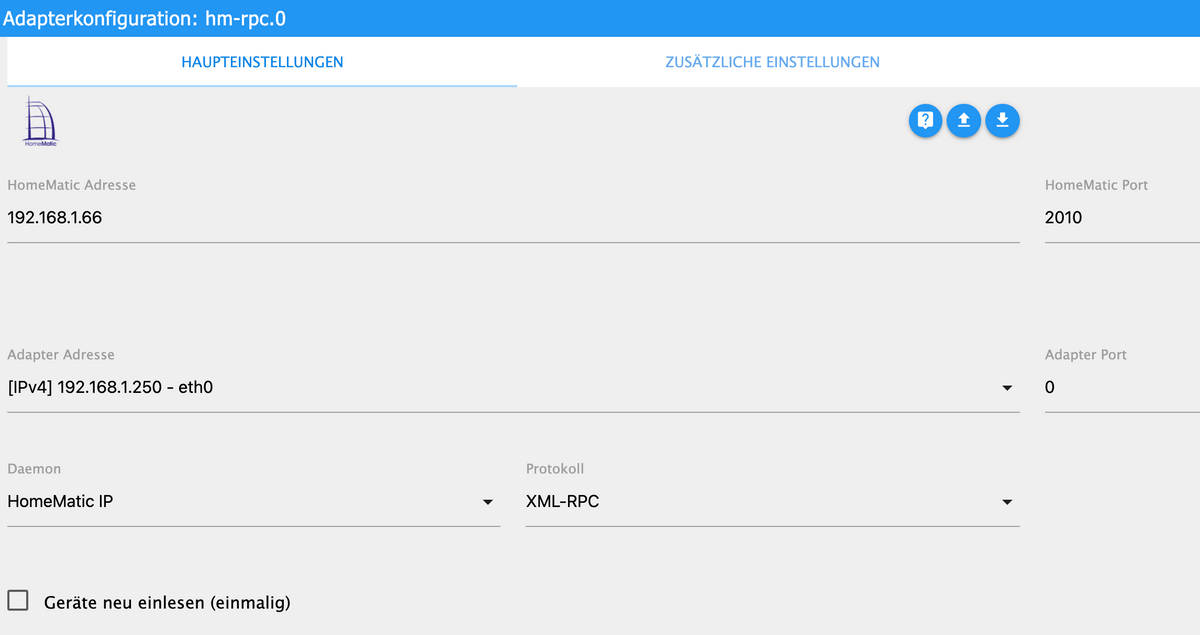This screenshot has width=1200, height=635.
Task: Open the Daemon dropdown showing HomeMatic IP
Action: click(x=253, y=502)
